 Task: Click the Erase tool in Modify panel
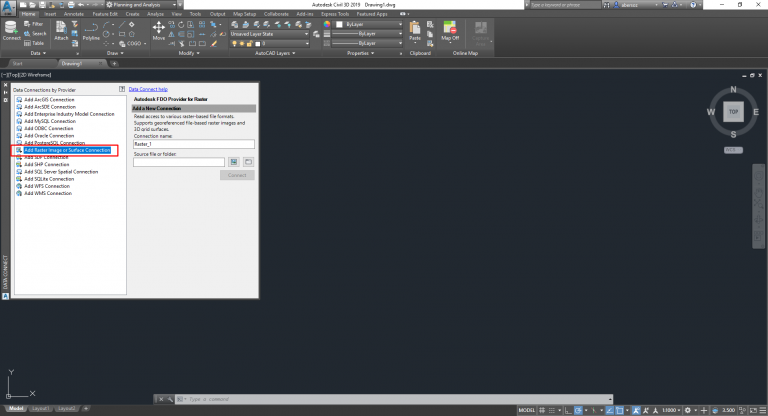214,44
